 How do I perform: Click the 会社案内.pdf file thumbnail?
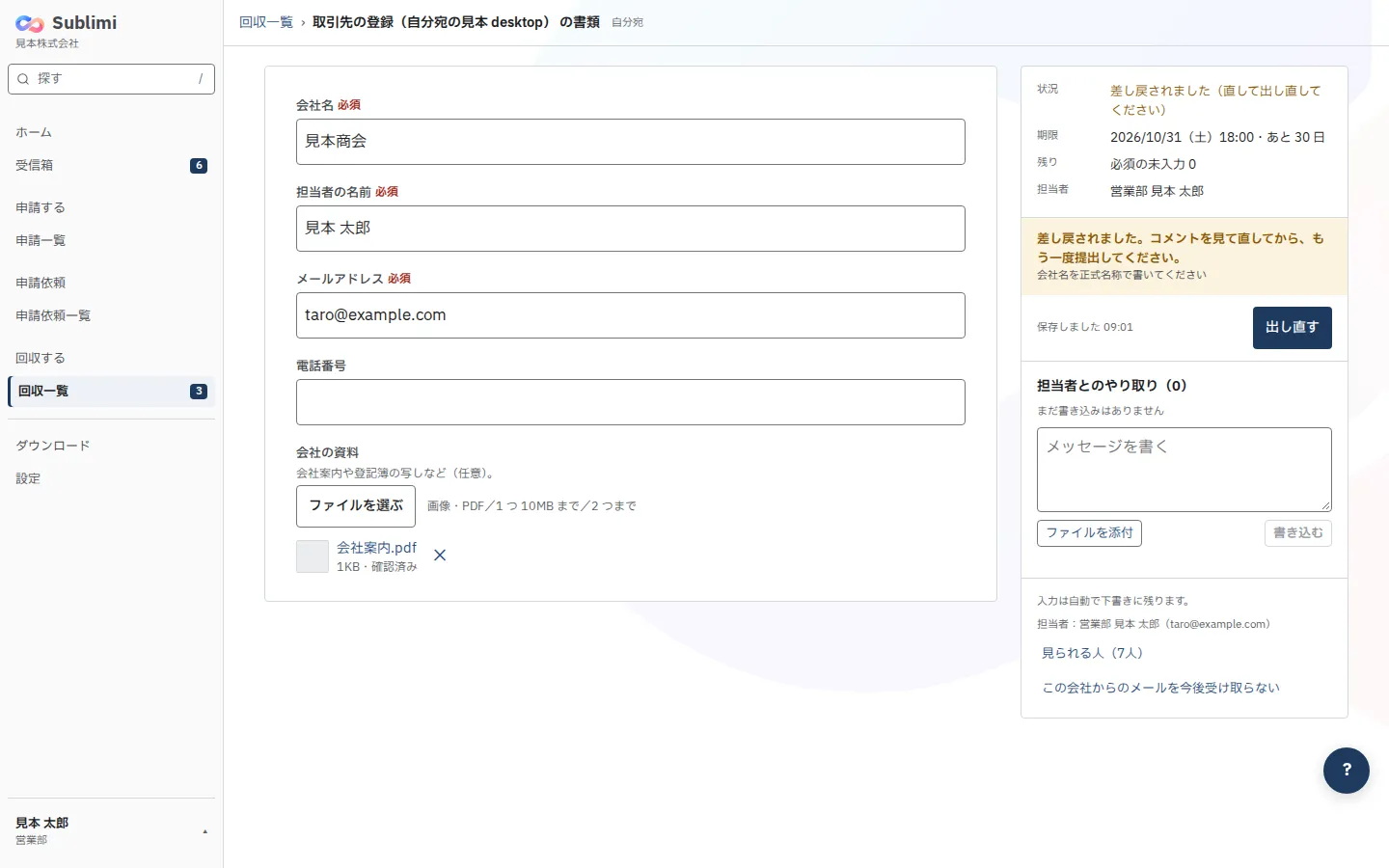coord(313,556)
